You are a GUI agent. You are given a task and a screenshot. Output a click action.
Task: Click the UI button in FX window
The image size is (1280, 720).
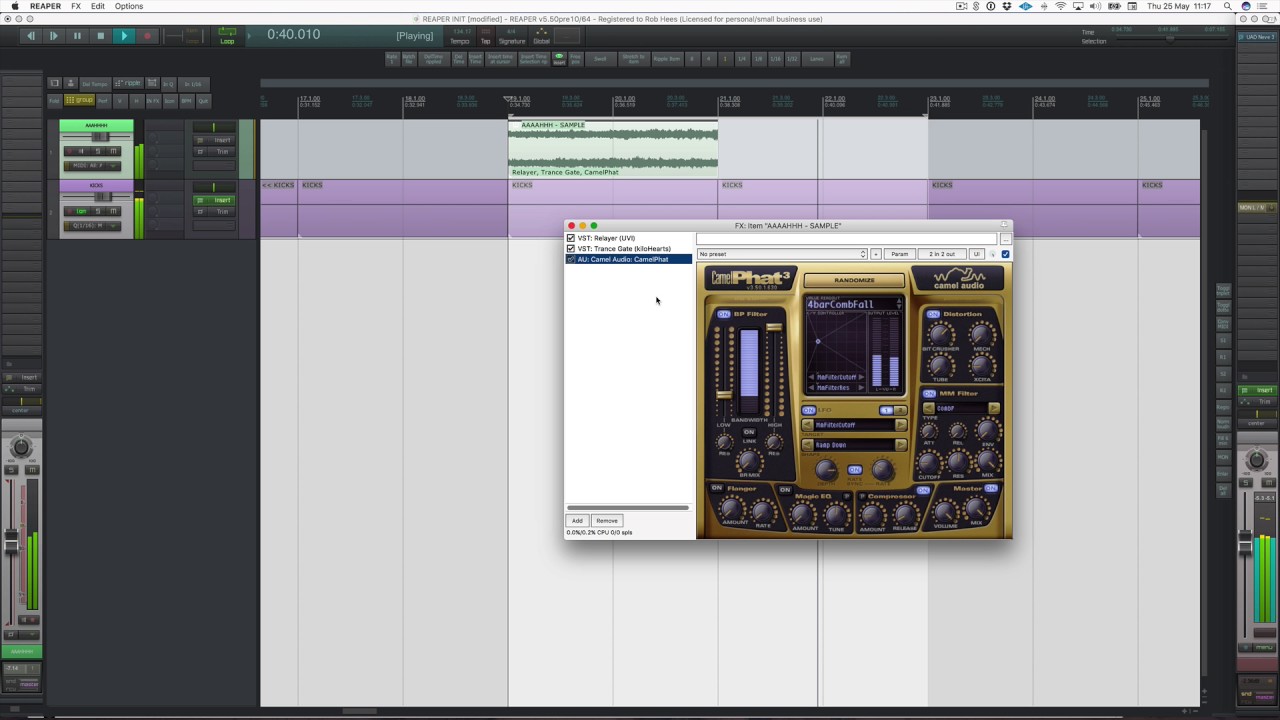pyautogui.click(x=977, y=254)
